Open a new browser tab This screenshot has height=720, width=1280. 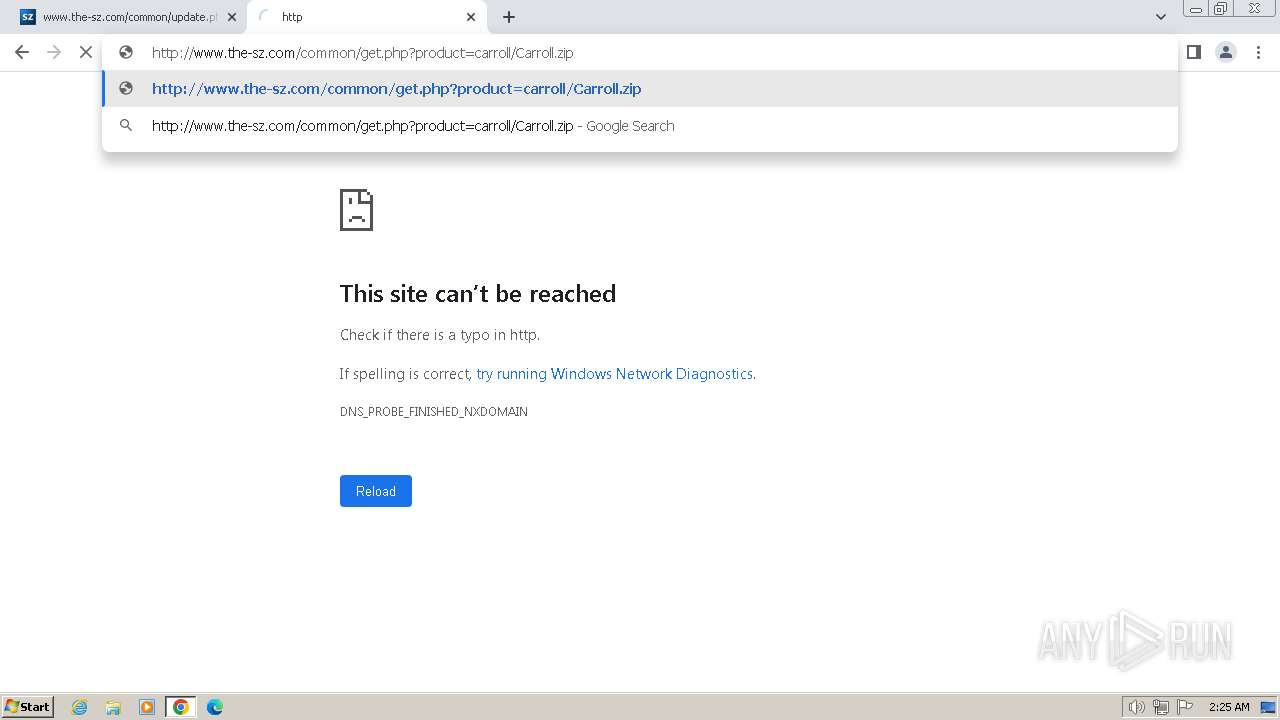coord(509,17)
